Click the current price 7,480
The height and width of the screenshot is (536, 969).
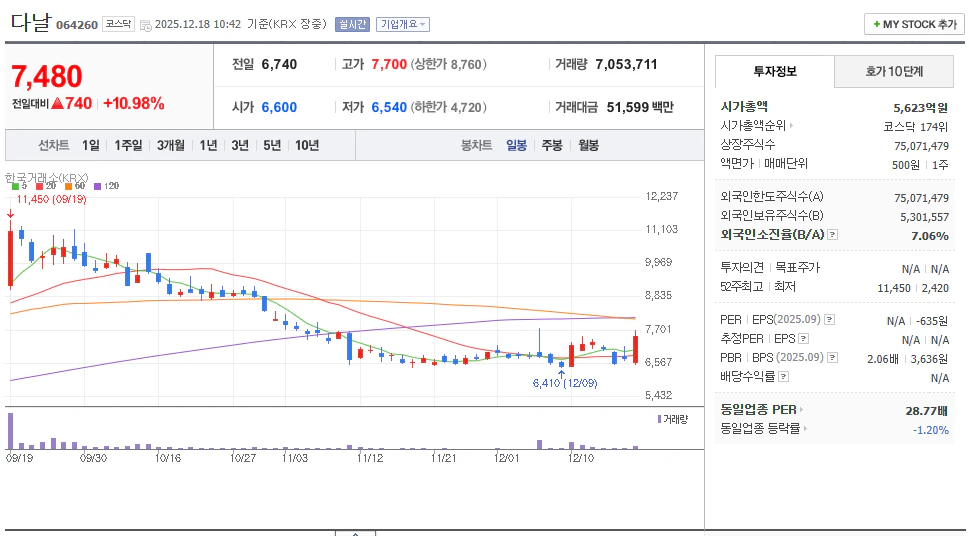tap(46, 77)
